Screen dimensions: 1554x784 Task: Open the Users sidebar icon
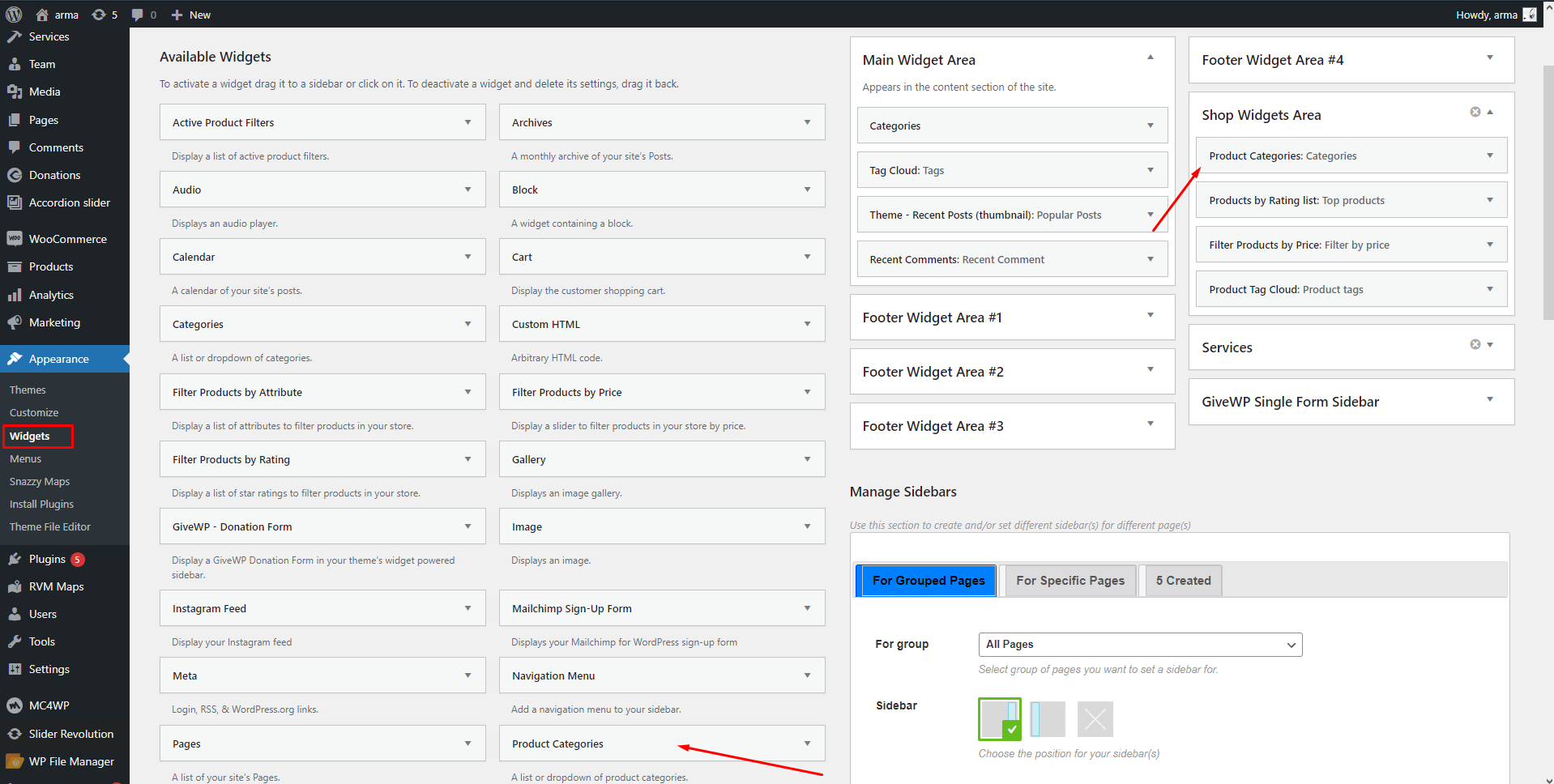(15, 614)
